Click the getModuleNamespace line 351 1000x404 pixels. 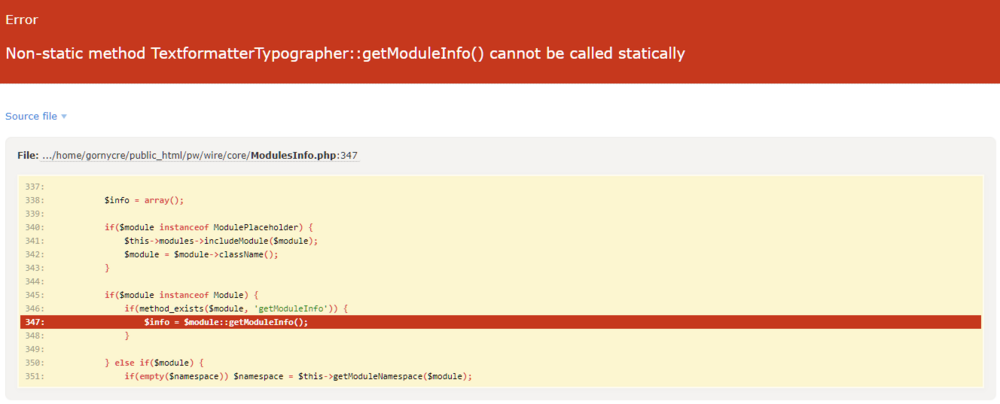[x=297, y=376]
